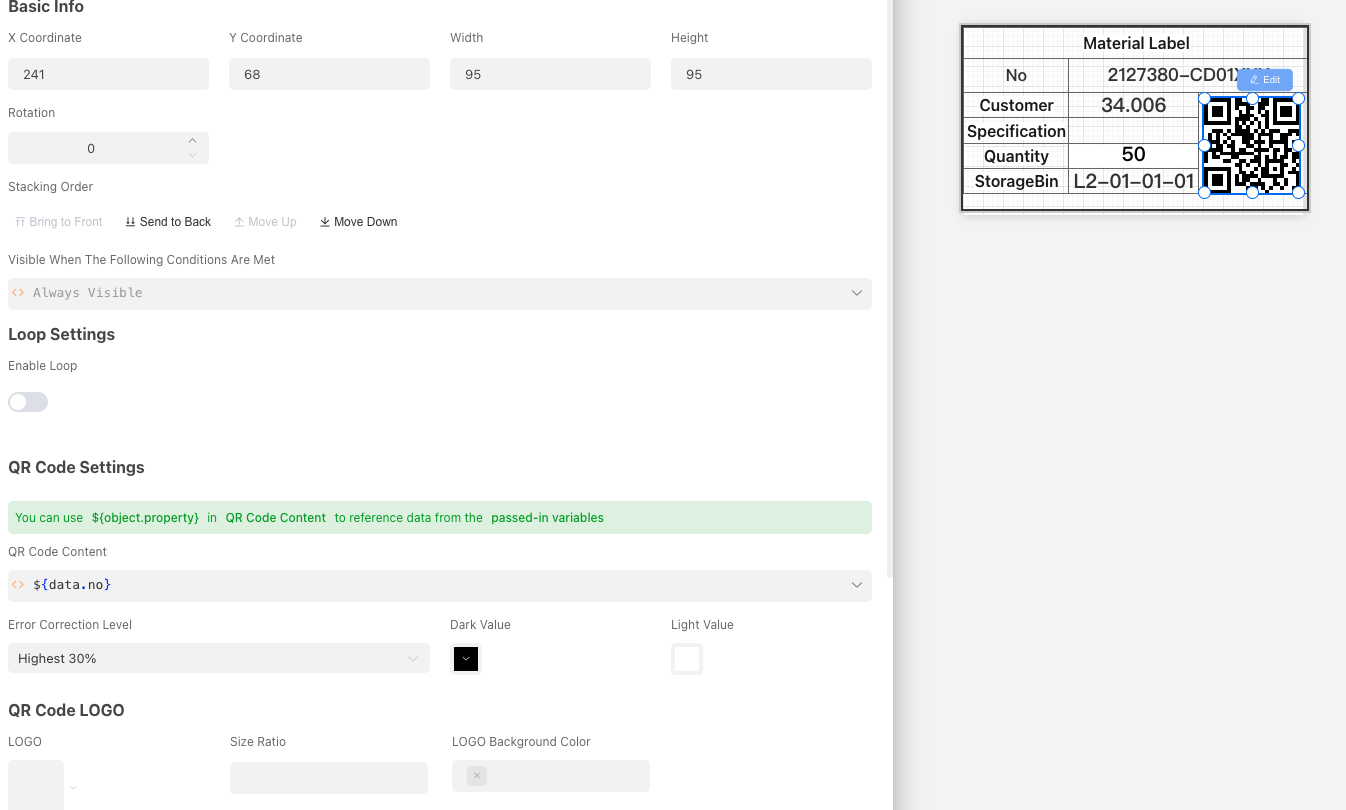Click the Size Ratio input field
Viewport: 1346px width, 810px height.
pyautogui.click(x=328, y=777)
